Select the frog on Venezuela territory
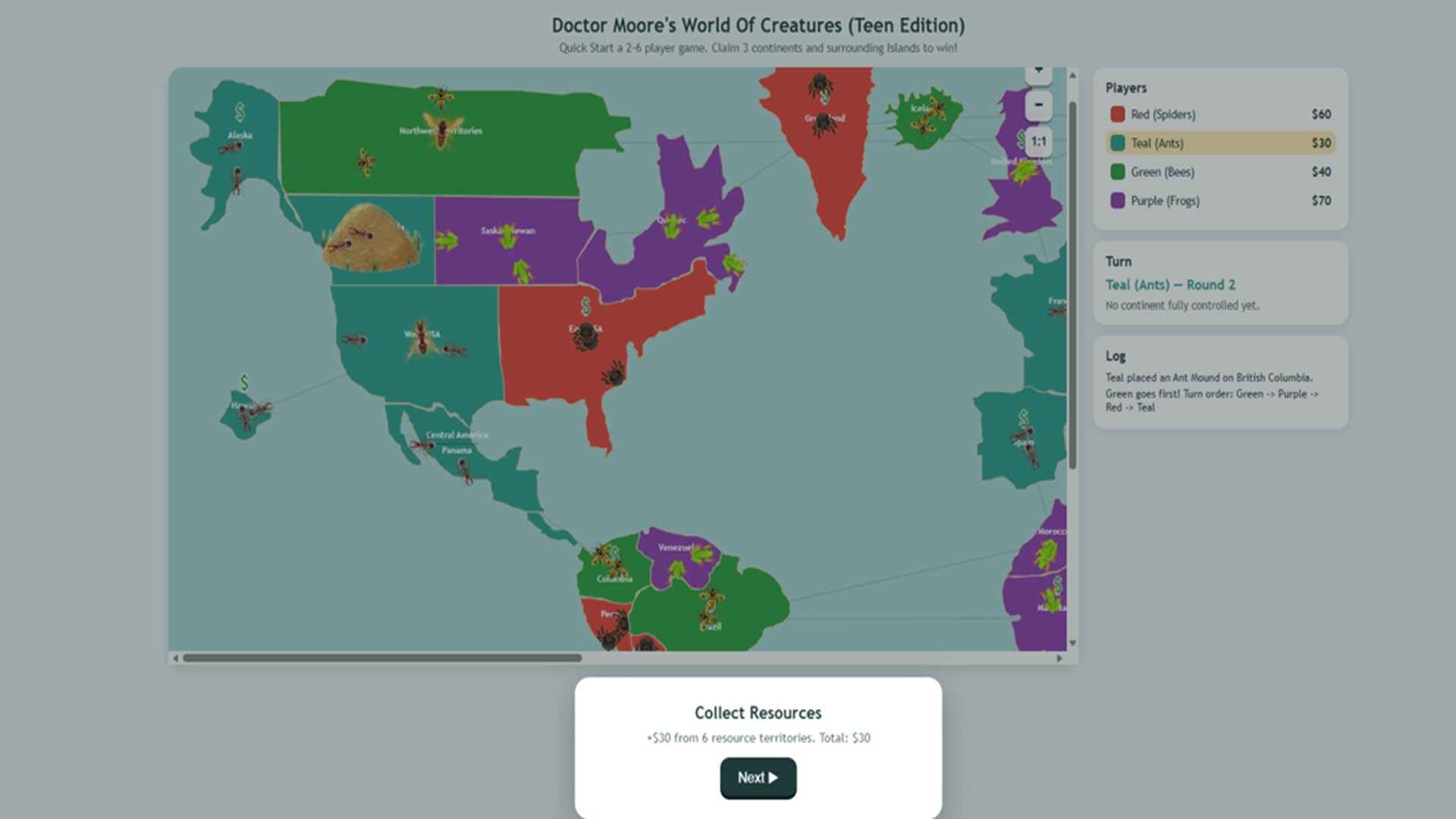This screenshot has height=819, width=1456. click(x=701, y=555)
